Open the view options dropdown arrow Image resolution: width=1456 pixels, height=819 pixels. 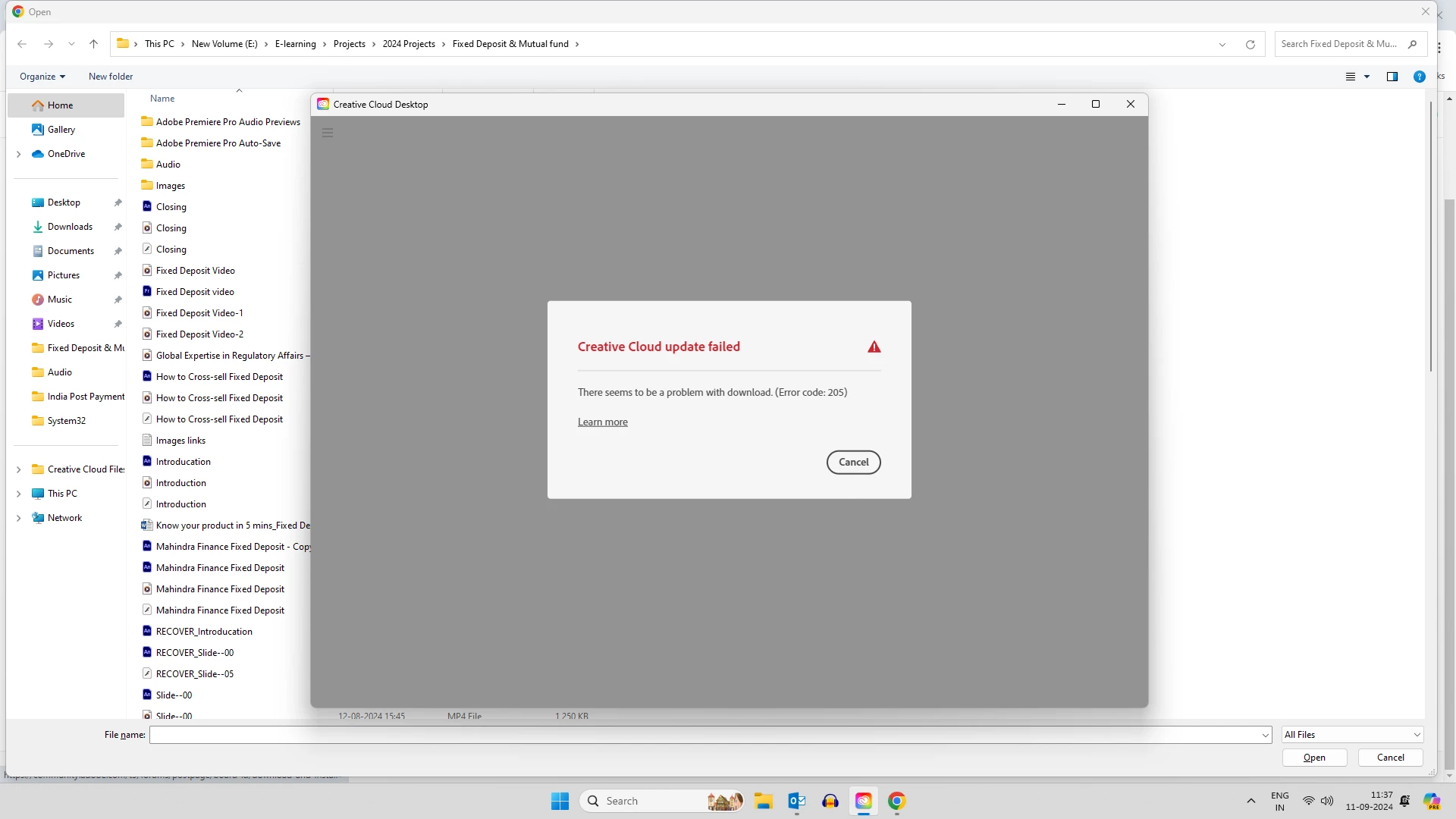point(1367,77)
